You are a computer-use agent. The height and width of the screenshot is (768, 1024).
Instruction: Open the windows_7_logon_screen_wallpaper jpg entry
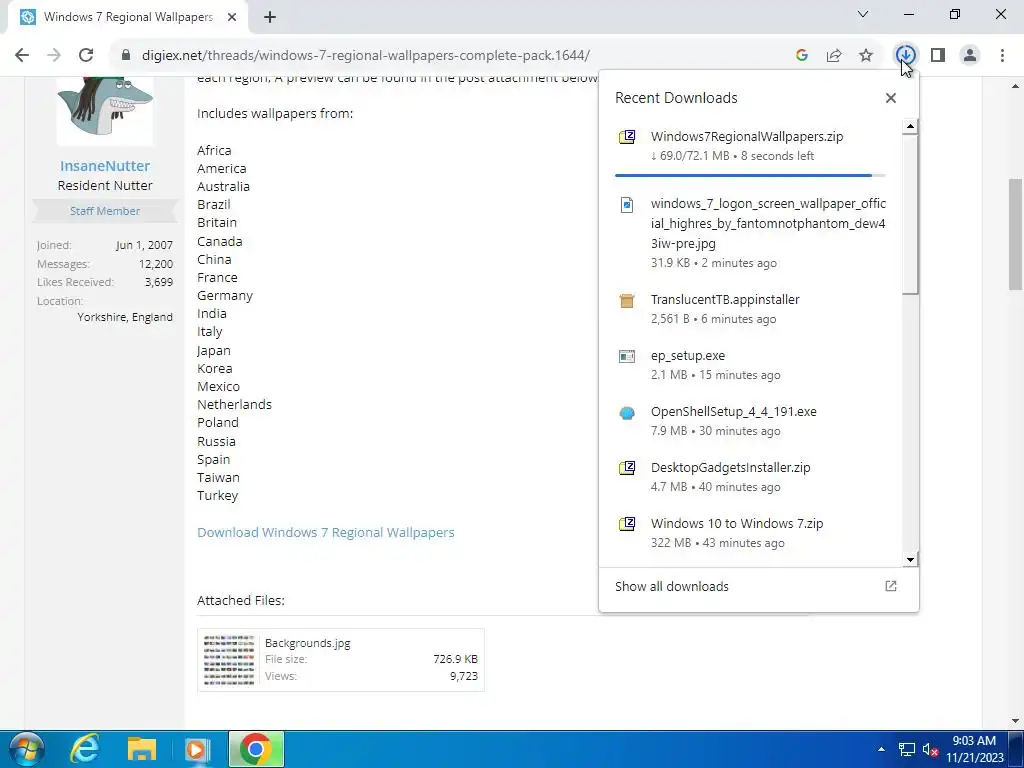point(750,232)
